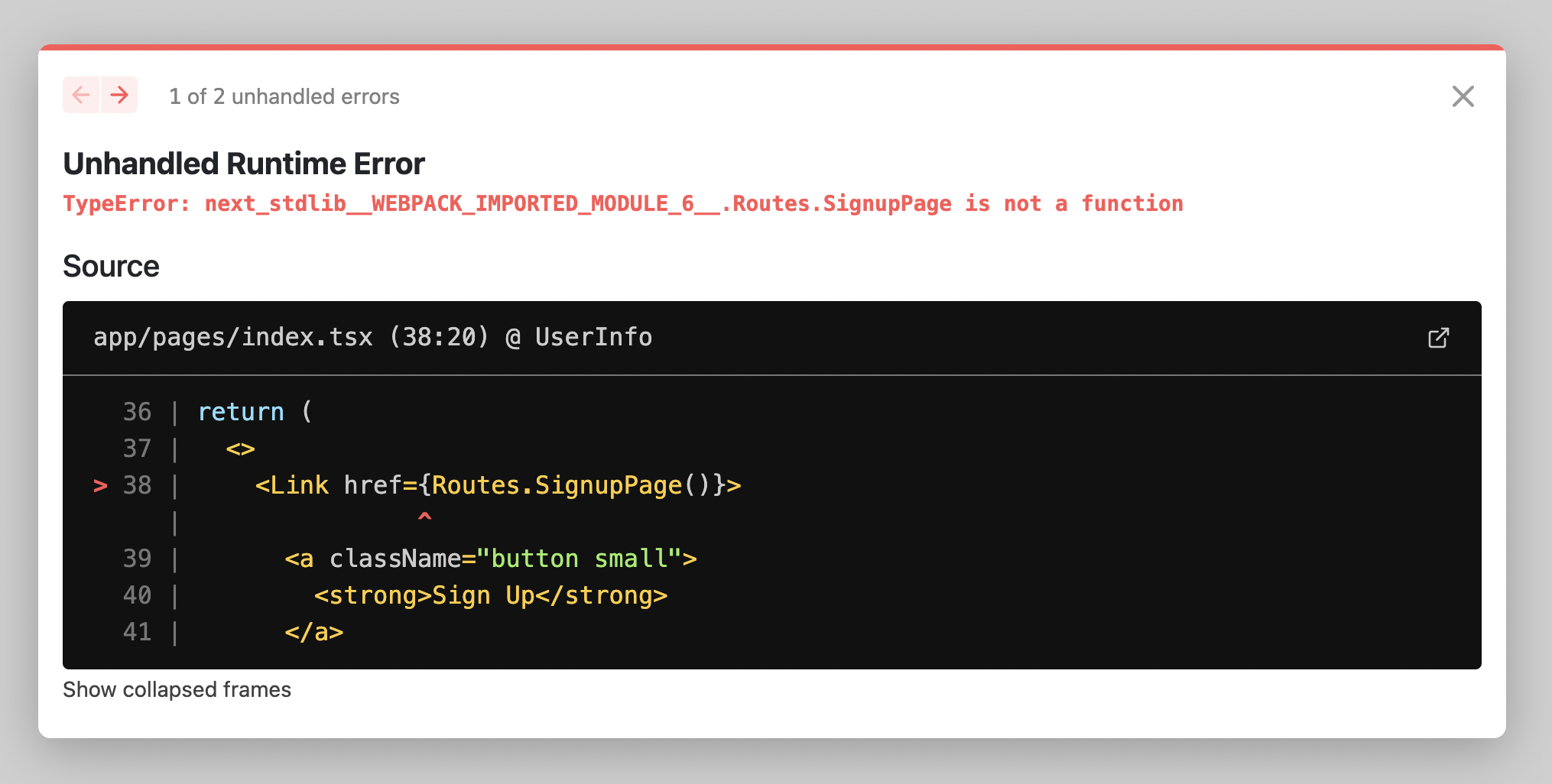Viewport: 1552px width, 784px height.
Task: Click the 1 of 2 unhandled errors label
Action: point(284,96)
